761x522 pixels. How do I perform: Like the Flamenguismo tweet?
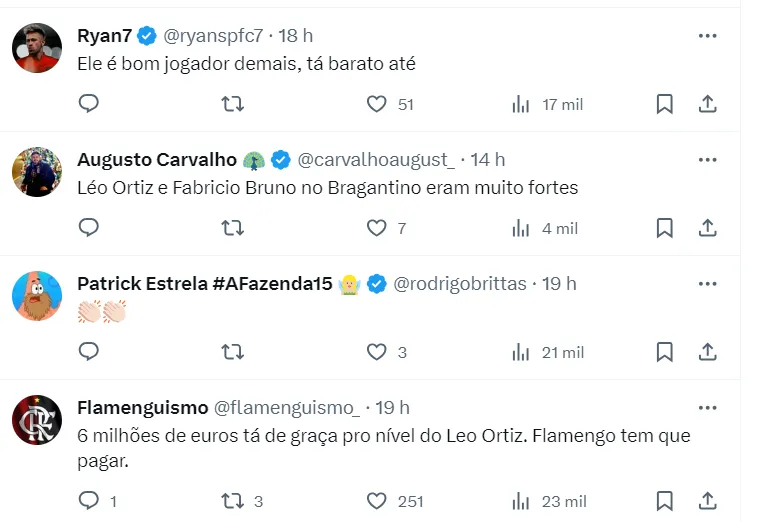click(x=377, y=501)
